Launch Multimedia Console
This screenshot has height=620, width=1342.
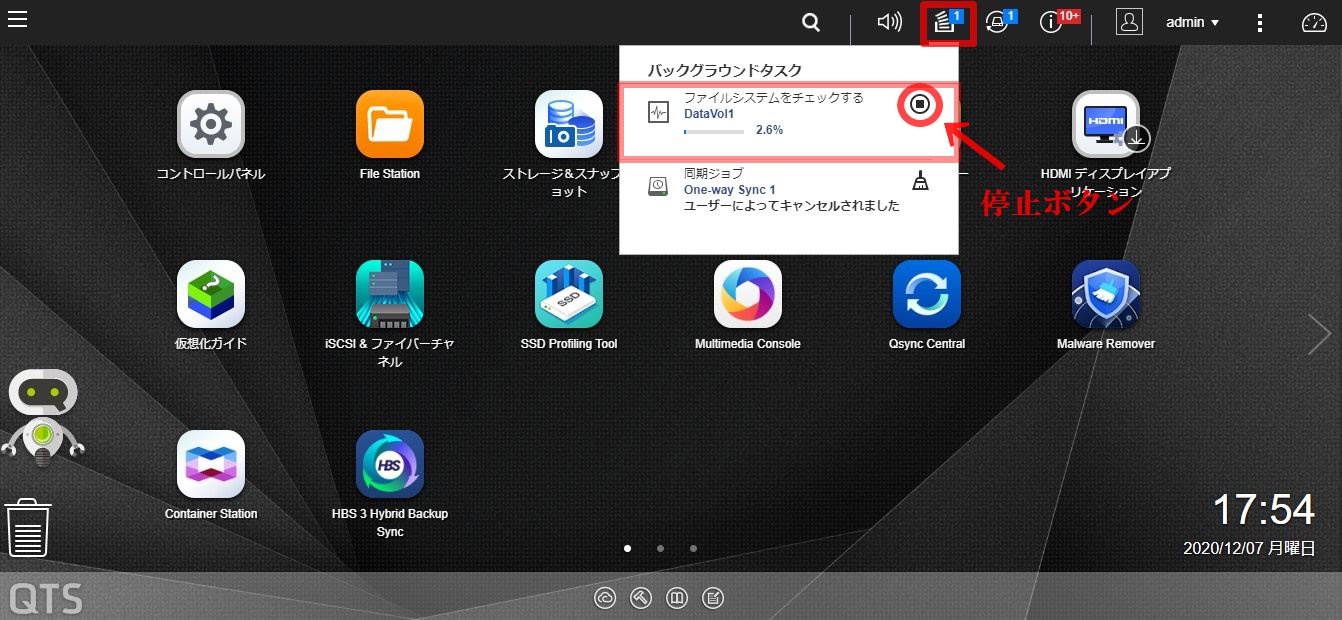(747, 295)
